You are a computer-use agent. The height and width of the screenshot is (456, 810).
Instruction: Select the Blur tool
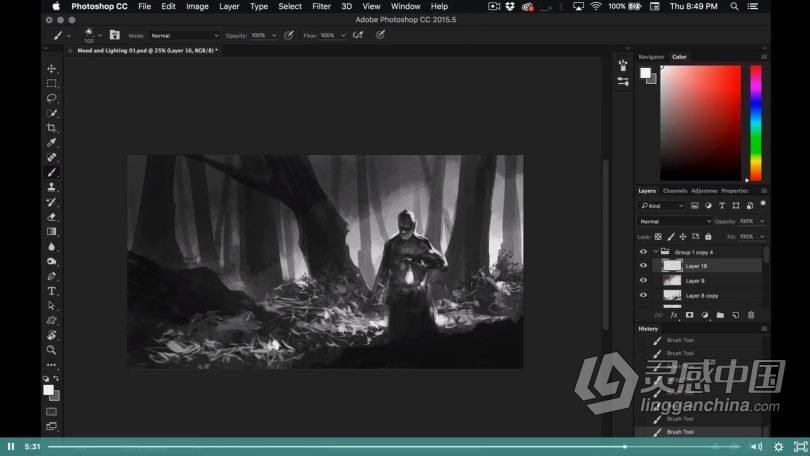(51, 246)
